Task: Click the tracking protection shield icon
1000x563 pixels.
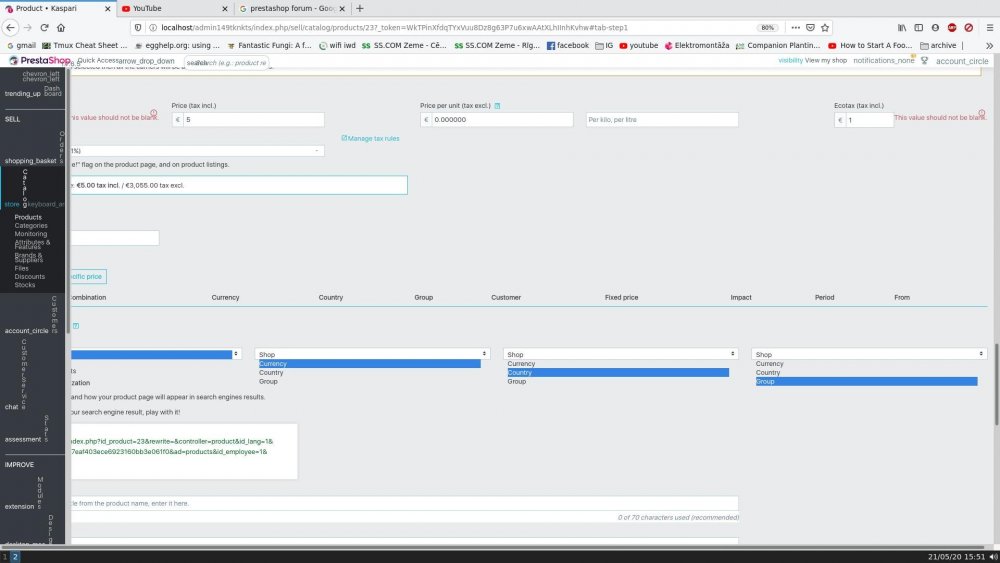Action: pyautogui.click(x=138, y=27)
